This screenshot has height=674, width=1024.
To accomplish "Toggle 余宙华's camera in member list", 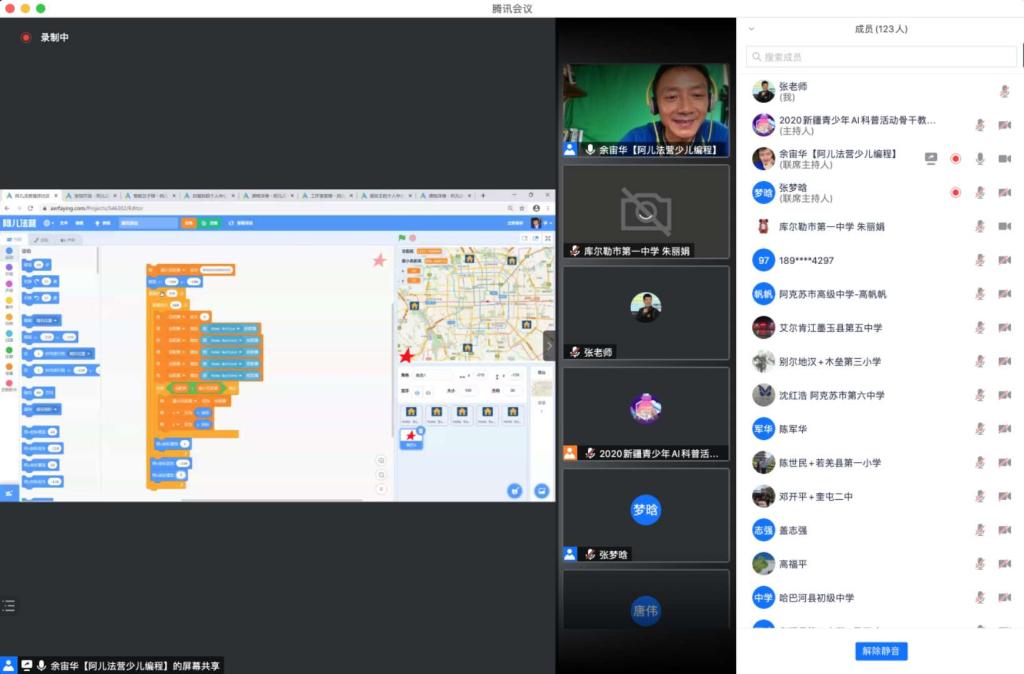I will 1004,158.
